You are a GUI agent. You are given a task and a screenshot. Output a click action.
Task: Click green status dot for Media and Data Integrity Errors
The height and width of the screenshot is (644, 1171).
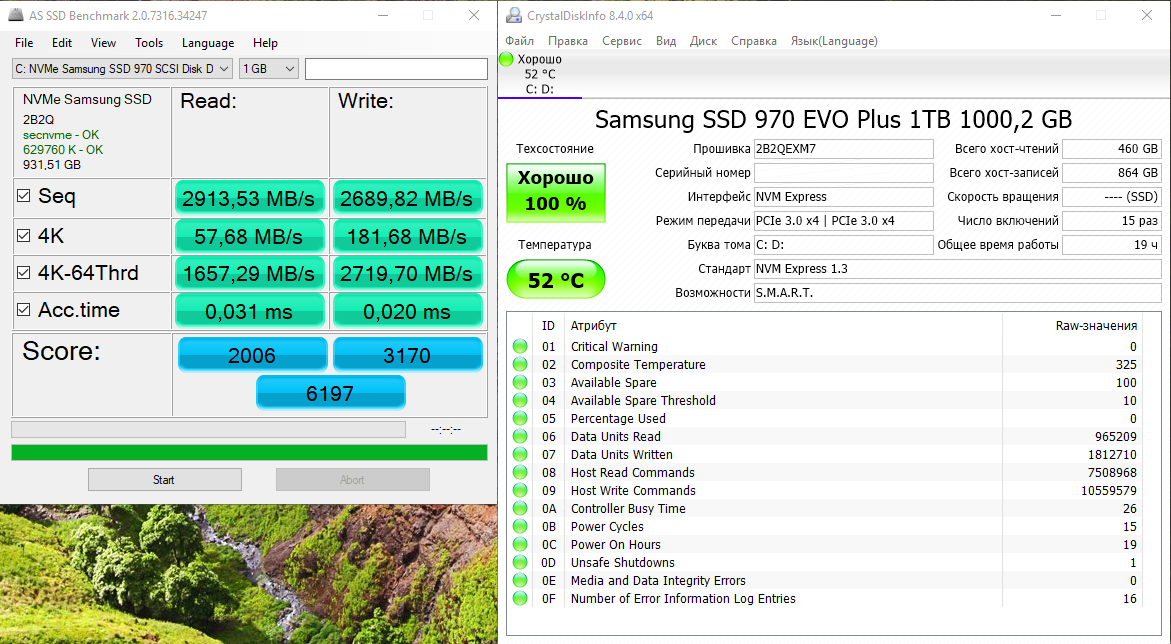(x=520, y=580)
